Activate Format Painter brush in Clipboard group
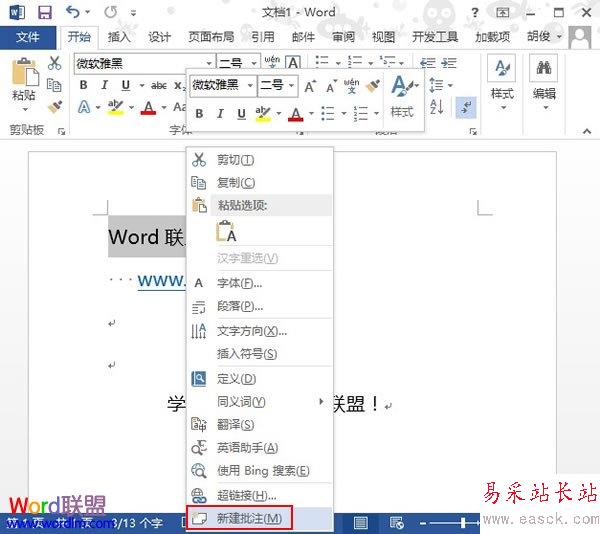 (55, 106)
